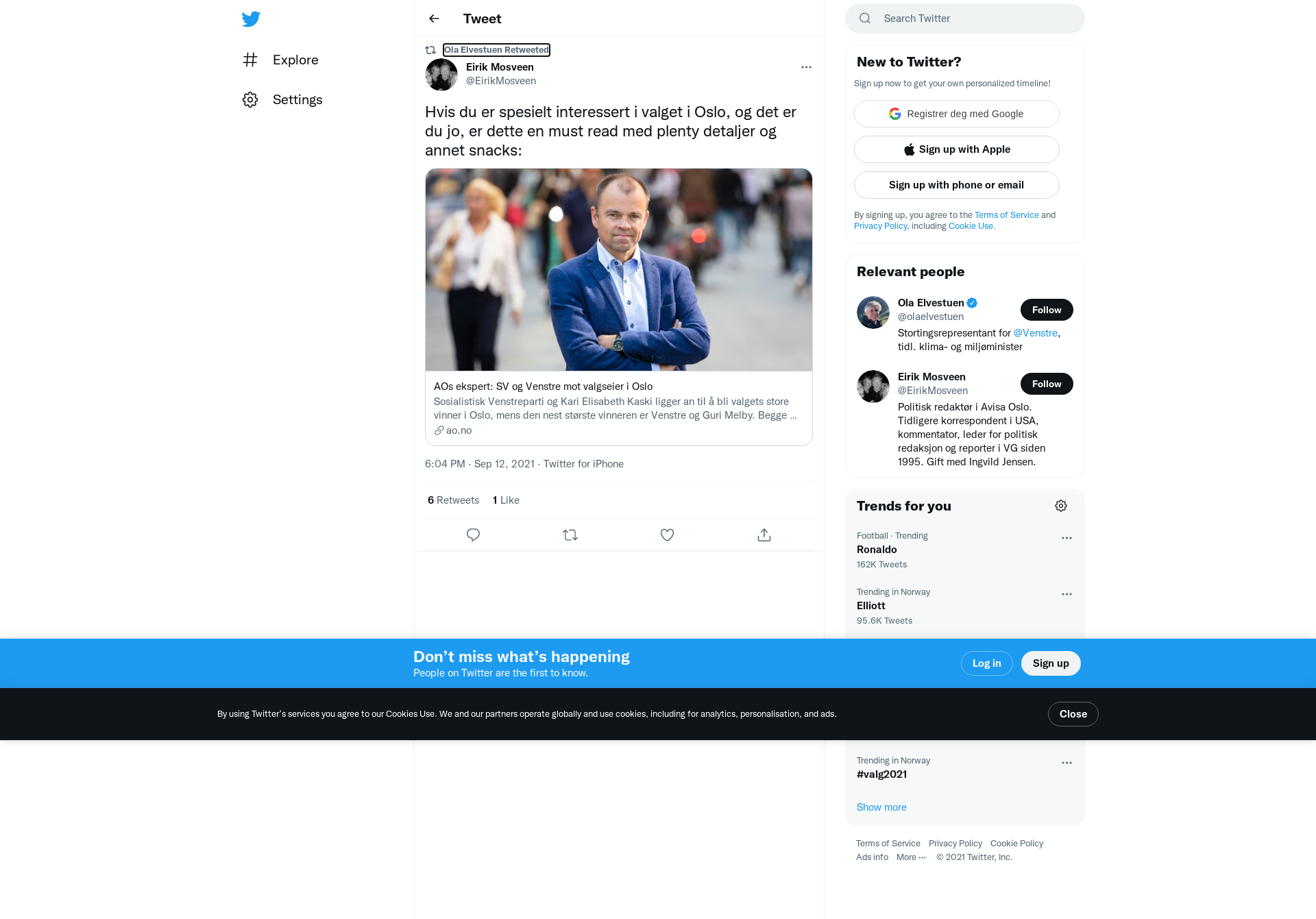View the 6 Retweets list
The image size is (1316, 919).
tap(453, 500)
